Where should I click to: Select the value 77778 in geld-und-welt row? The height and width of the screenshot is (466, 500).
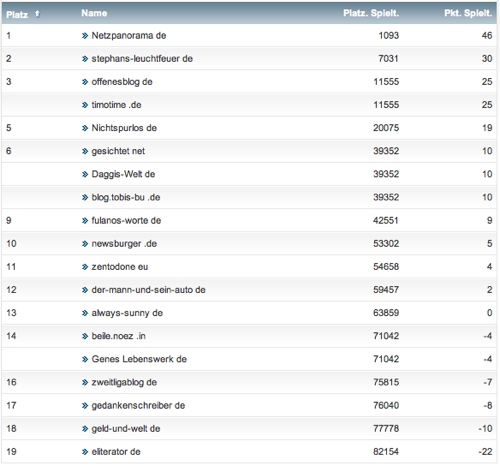pos(386,429)
